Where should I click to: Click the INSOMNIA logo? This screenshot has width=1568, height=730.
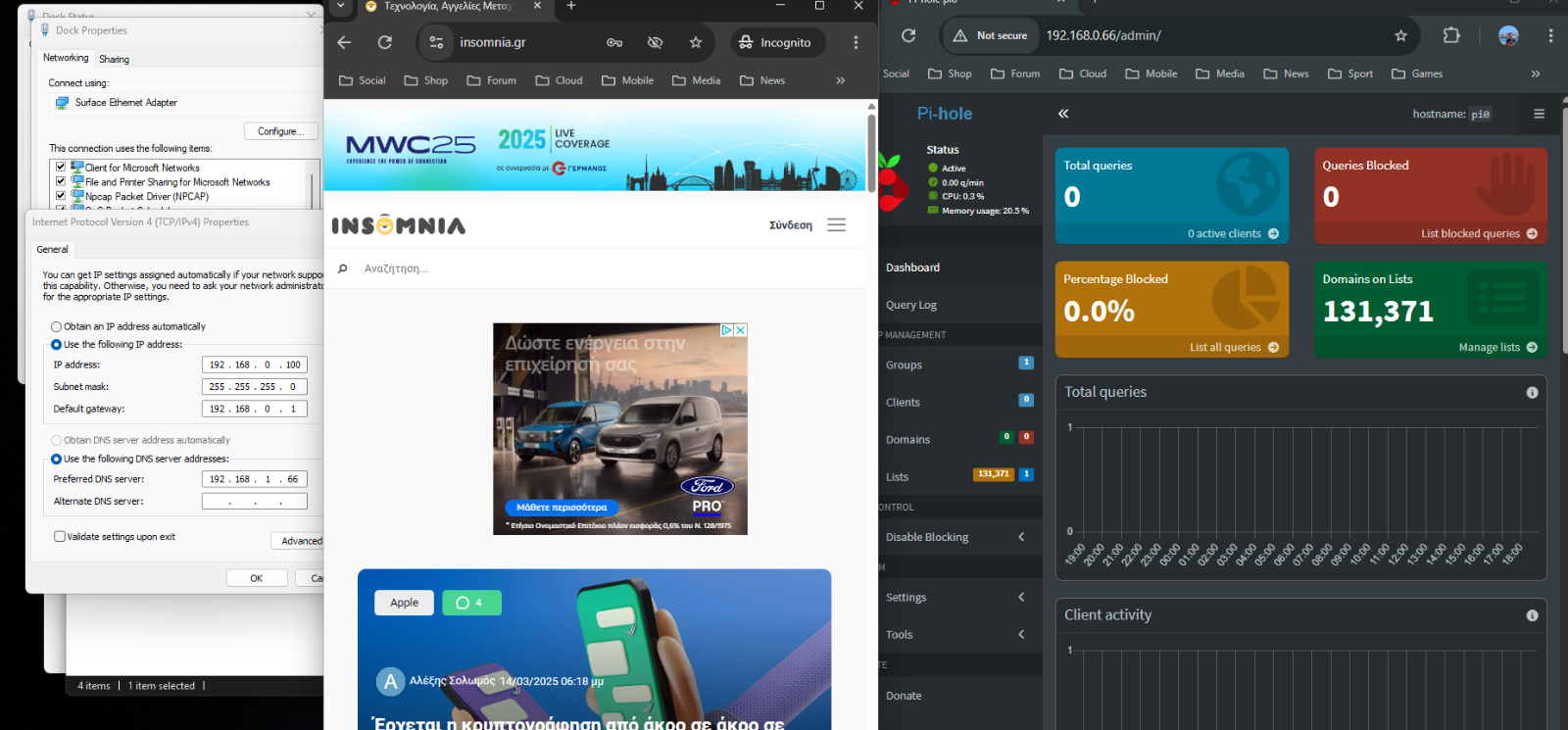click(x=399, y=225)
